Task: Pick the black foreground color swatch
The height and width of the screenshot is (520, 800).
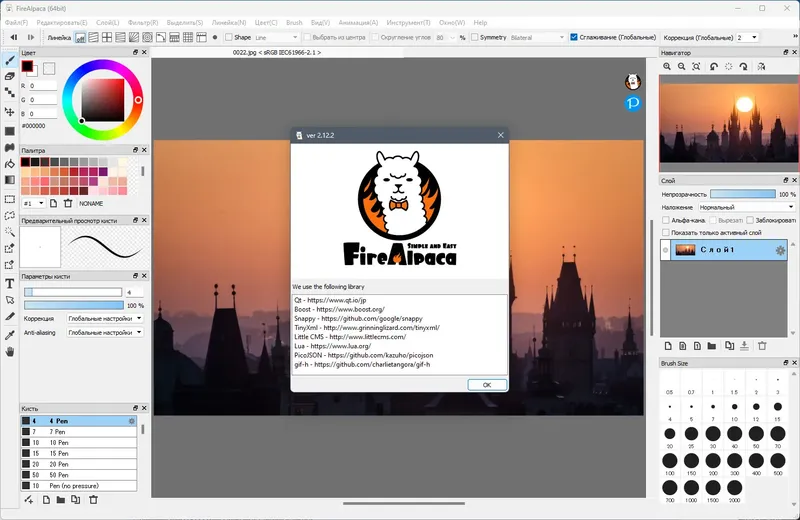Action: [x=27, y=66]
